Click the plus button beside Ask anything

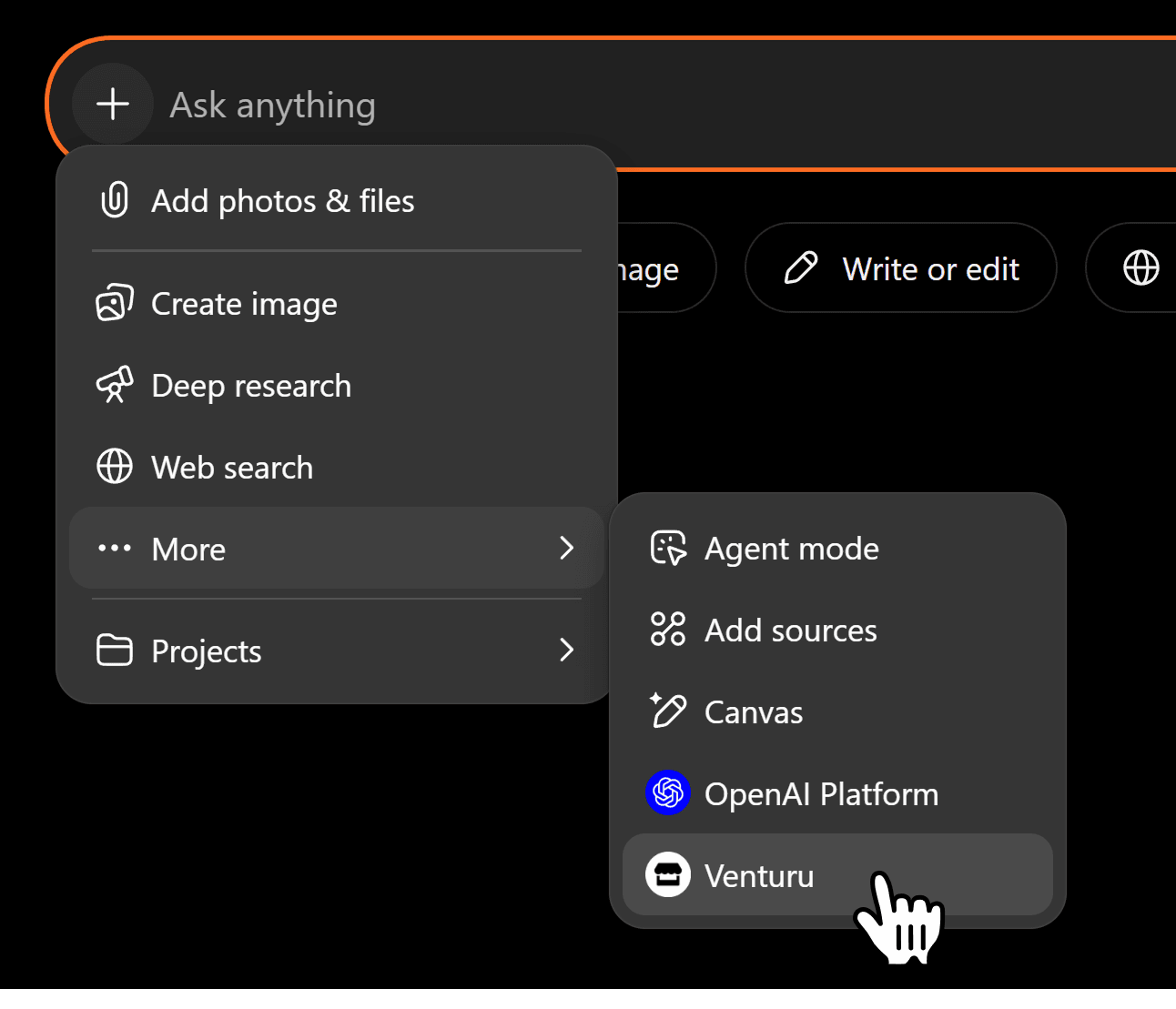click(x=113, y=104)
